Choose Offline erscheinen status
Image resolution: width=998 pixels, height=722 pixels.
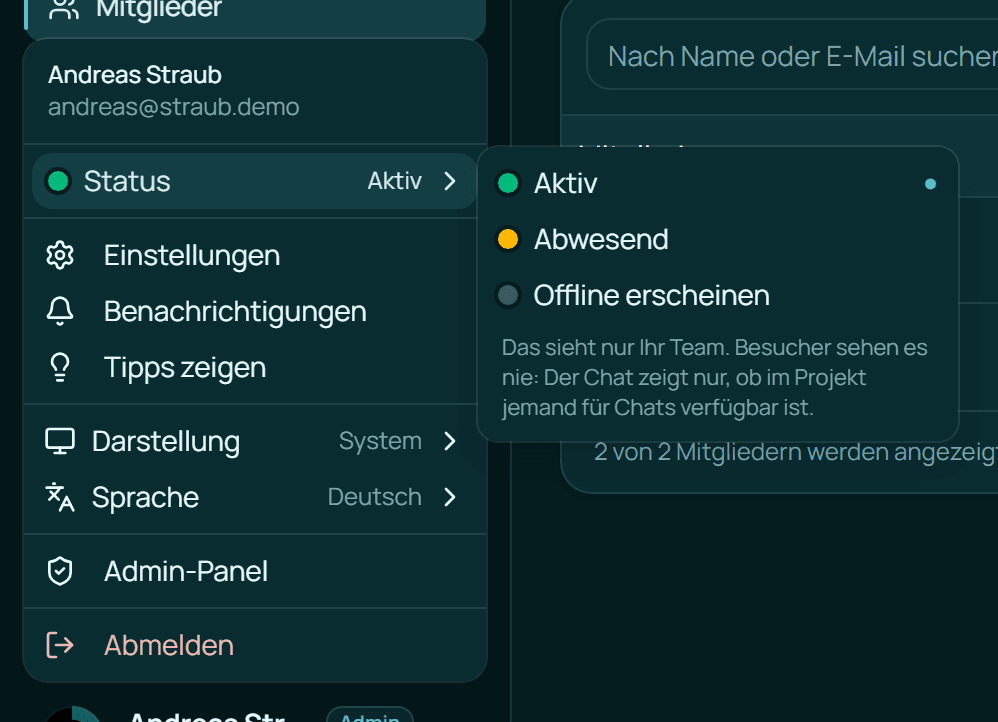(x=718, y=295)
